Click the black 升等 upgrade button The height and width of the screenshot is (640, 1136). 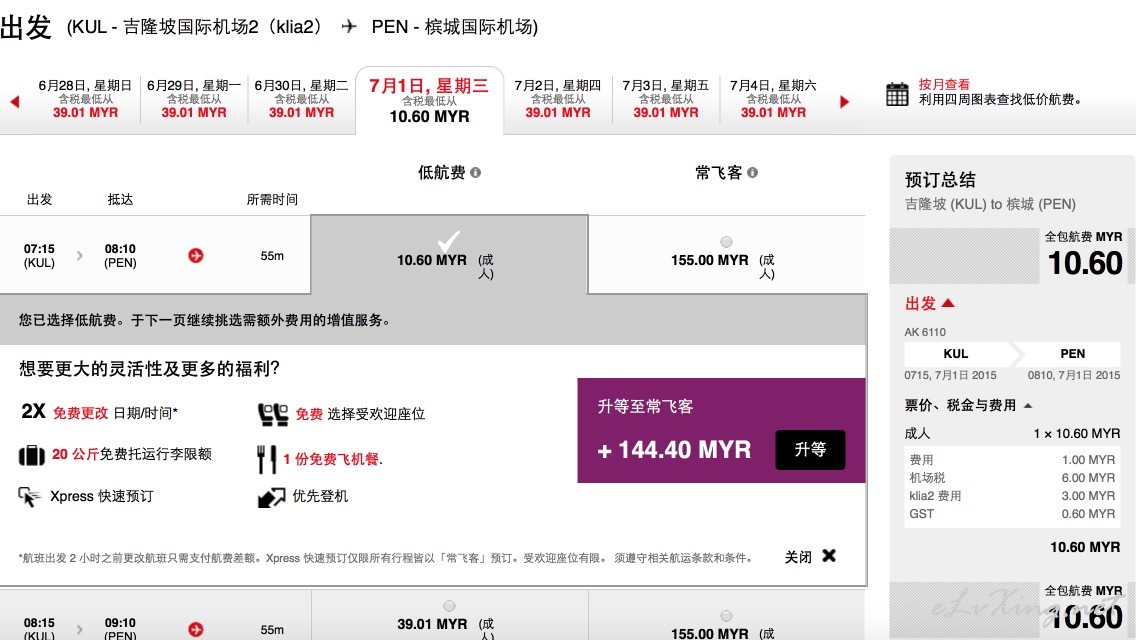pyautogui.click(x=810, y=450)
